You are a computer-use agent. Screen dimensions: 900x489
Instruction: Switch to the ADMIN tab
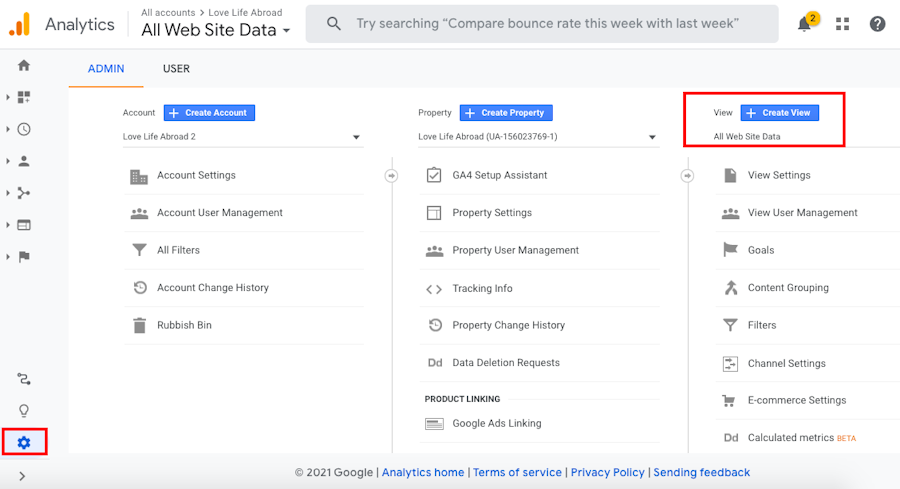106,69
